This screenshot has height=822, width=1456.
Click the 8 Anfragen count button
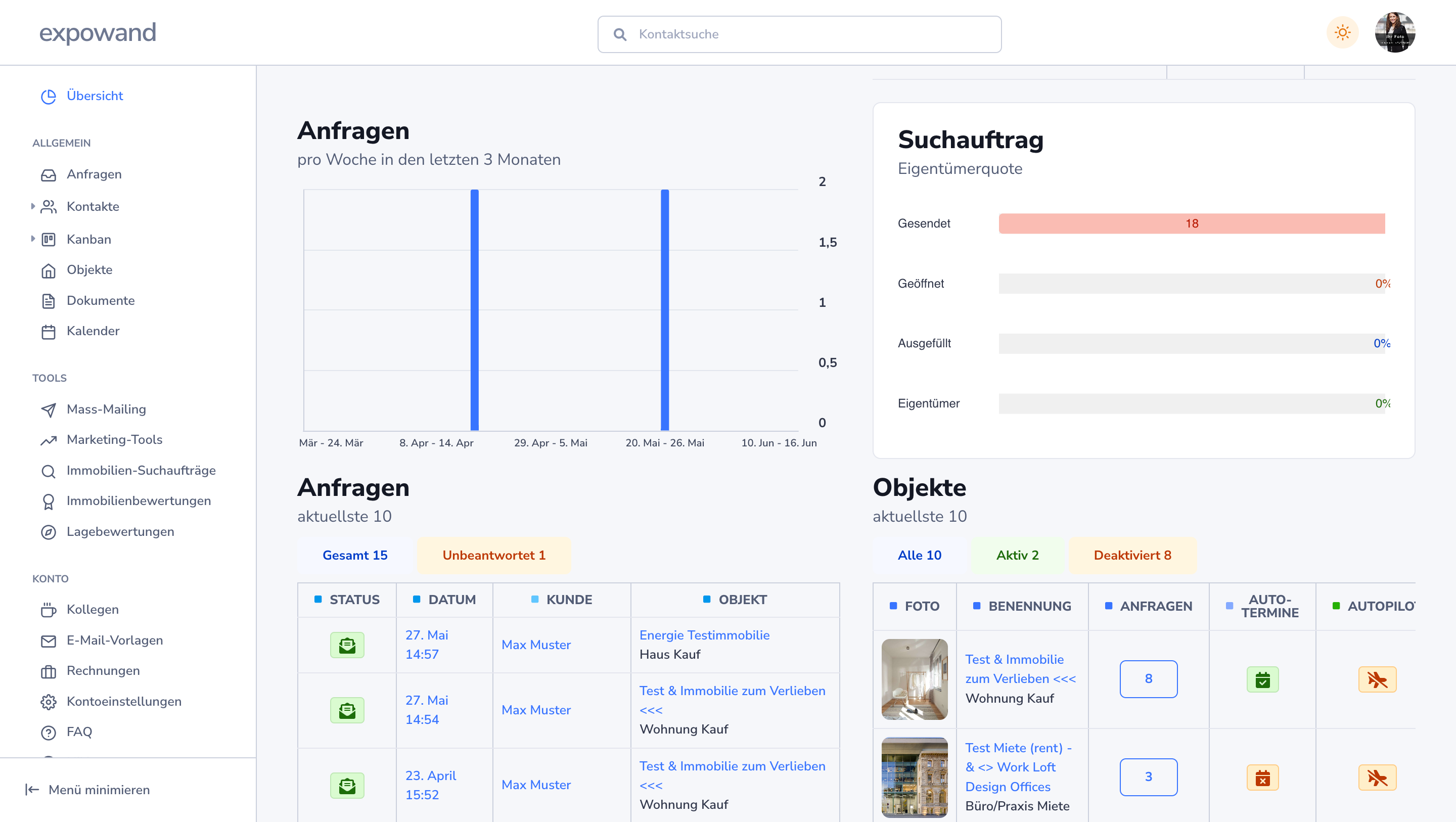[1148, 678]
